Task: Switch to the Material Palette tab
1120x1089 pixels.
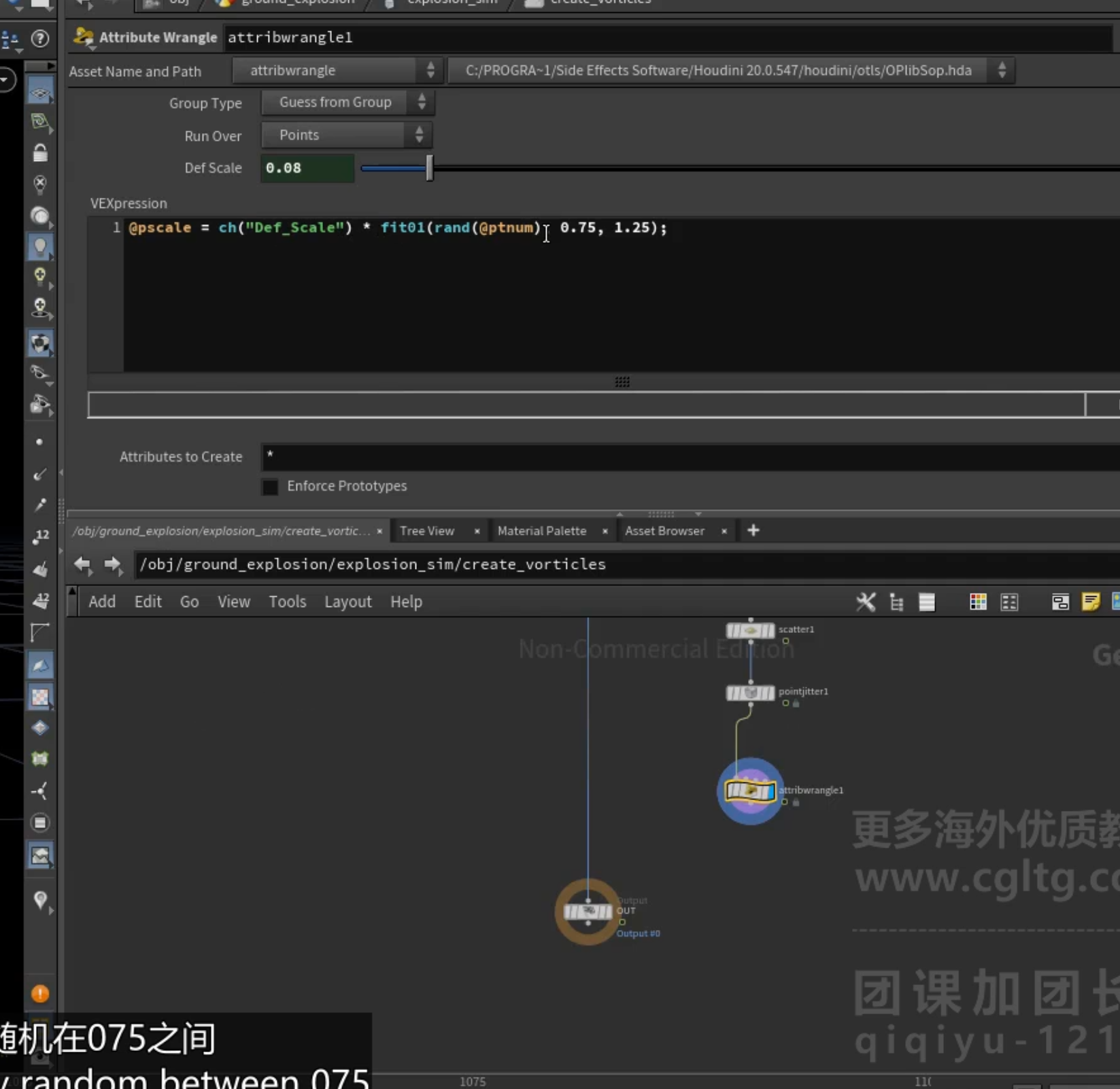Action: 542,531
